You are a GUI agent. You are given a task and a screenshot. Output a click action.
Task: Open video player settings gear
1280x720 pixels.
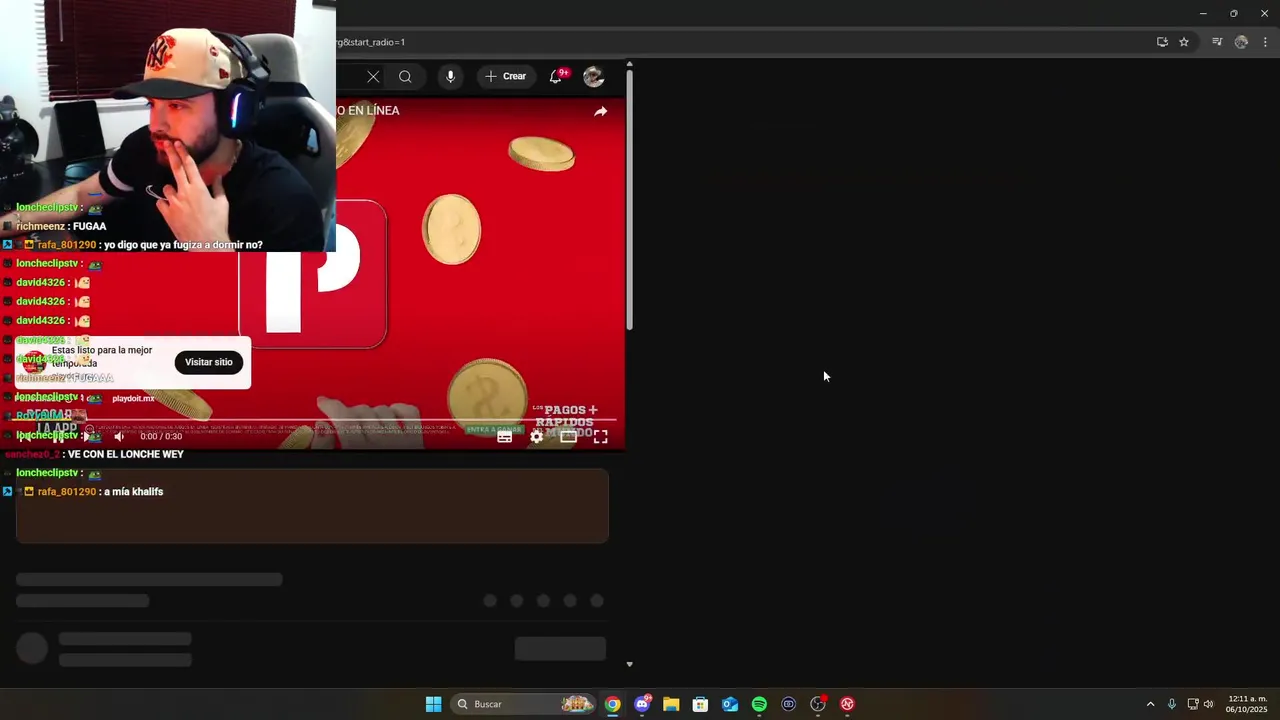[537, 436]
